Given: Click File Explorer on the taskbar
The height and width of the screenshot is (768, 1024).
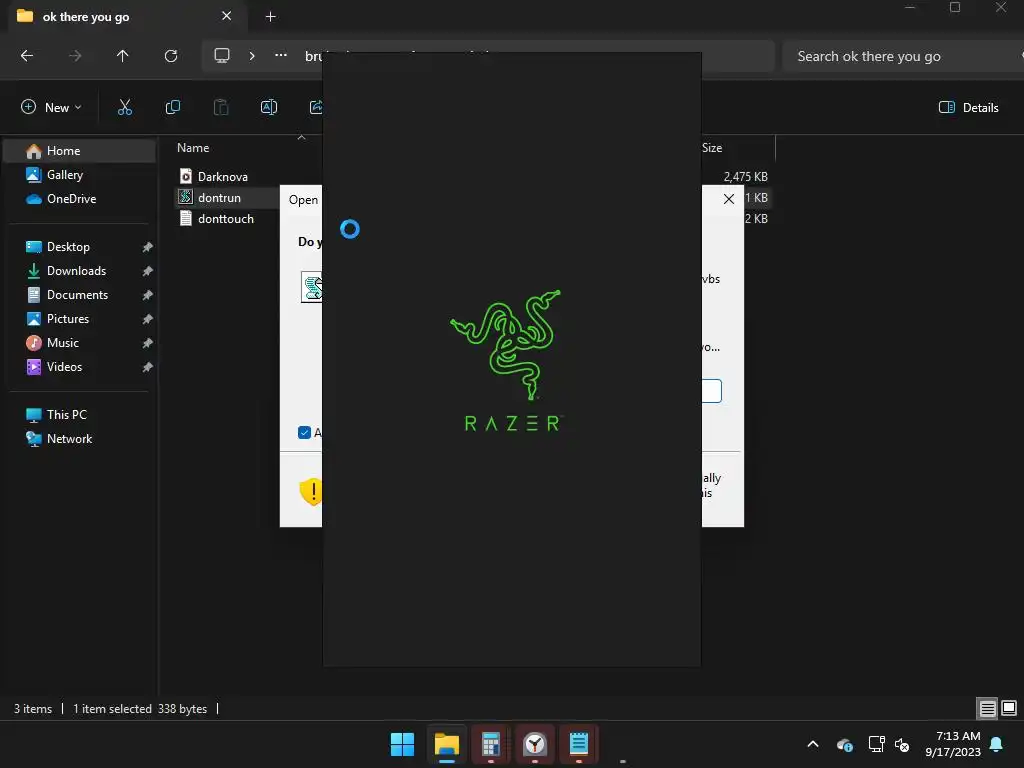Looking at the screenshot, I should click(447, 744).
